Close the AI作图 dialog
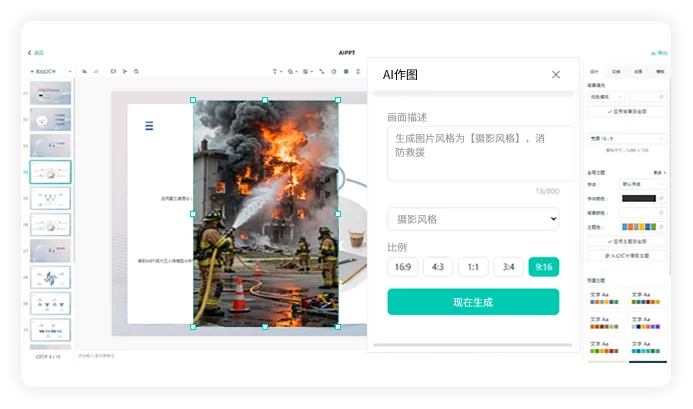 [556, 75]
